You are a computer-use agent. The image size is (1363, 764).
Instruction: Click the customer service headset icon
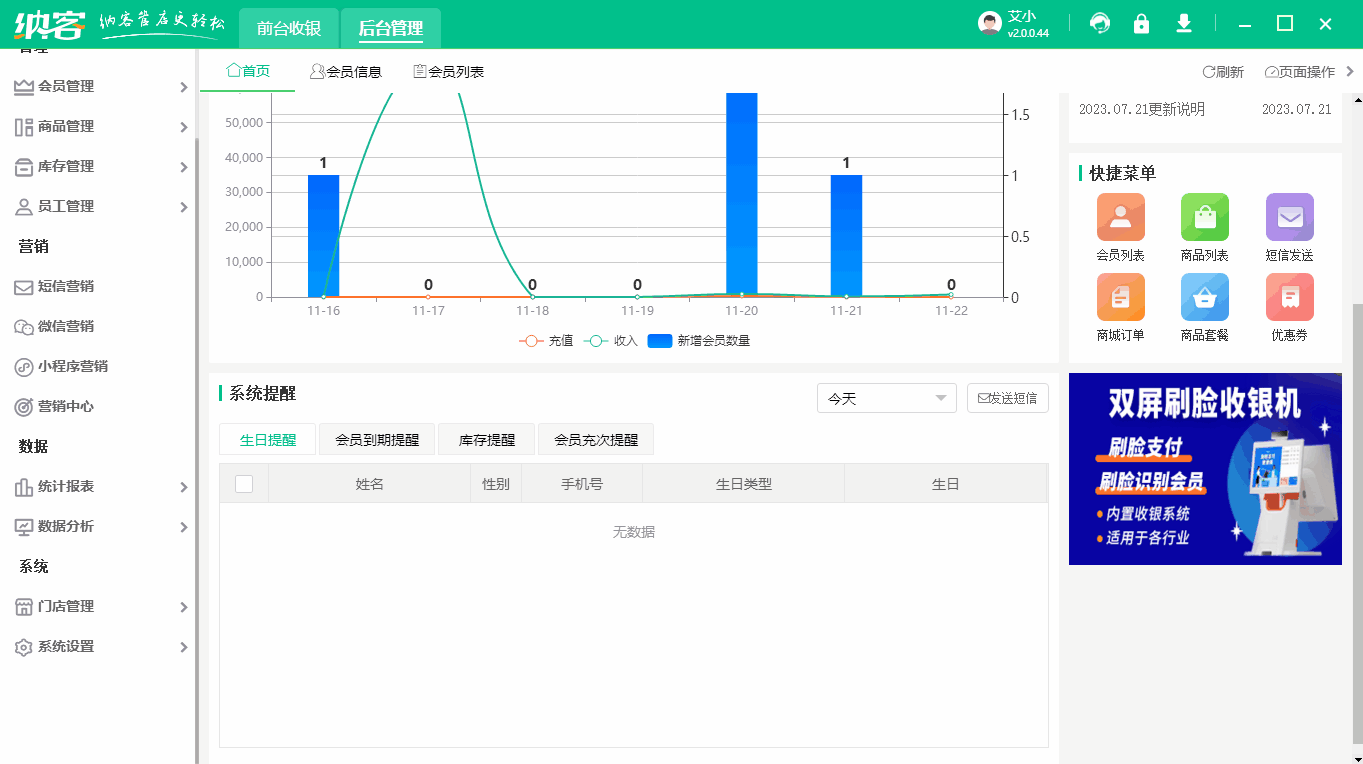click(x=1099, y=22)
